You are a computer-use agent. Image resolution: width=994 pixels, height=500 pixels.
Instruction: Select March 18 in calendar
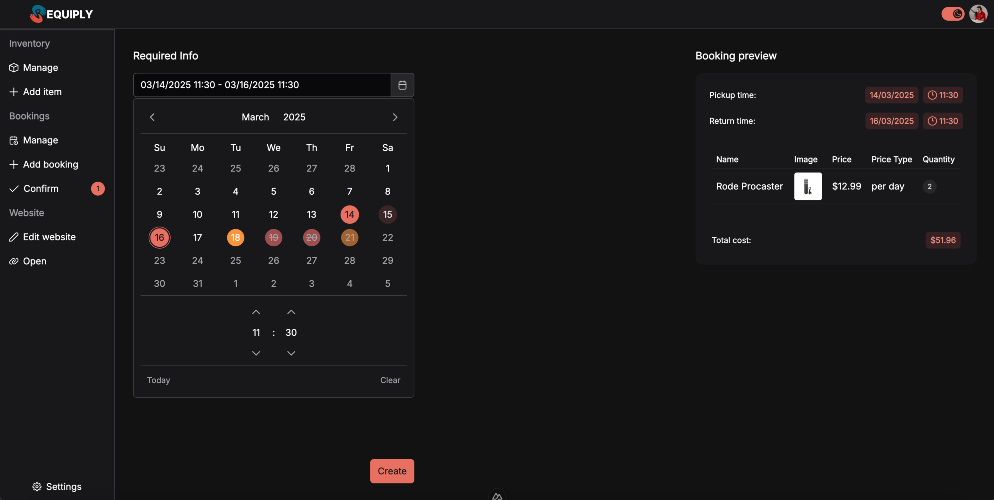pos(235,238)
